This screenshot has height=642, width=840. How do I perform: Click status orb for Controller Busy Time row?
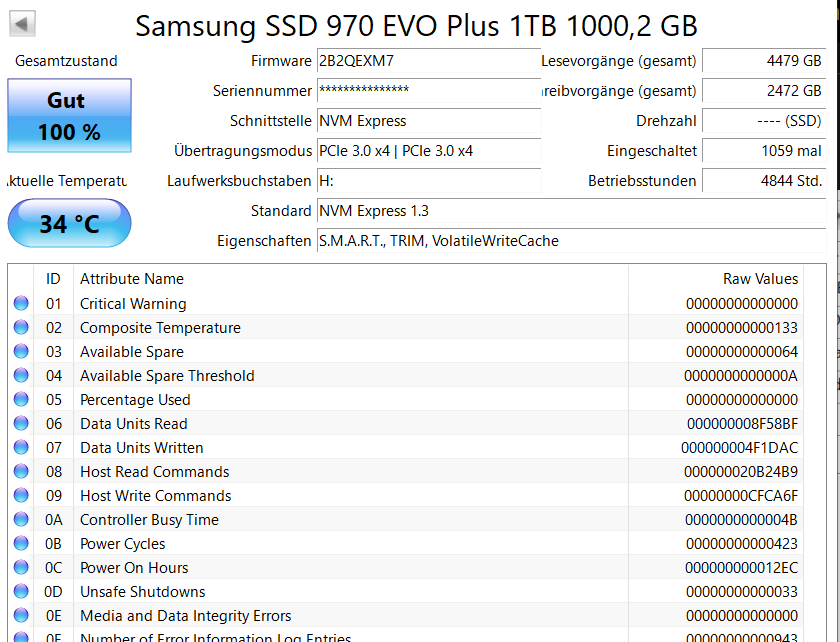pos(21,519)
